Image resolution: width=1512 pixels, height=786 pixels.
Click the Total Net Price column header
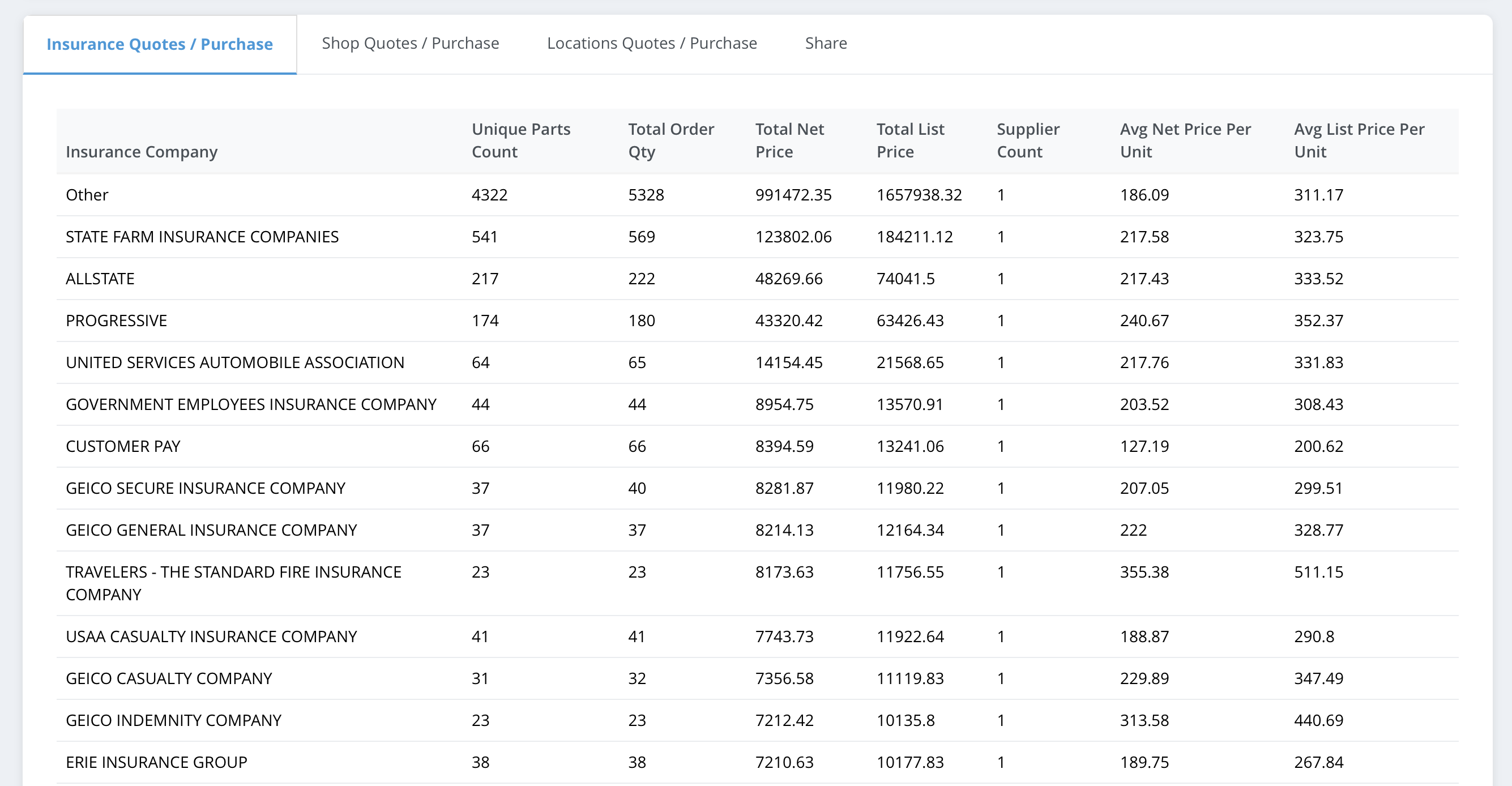[789, 140]
